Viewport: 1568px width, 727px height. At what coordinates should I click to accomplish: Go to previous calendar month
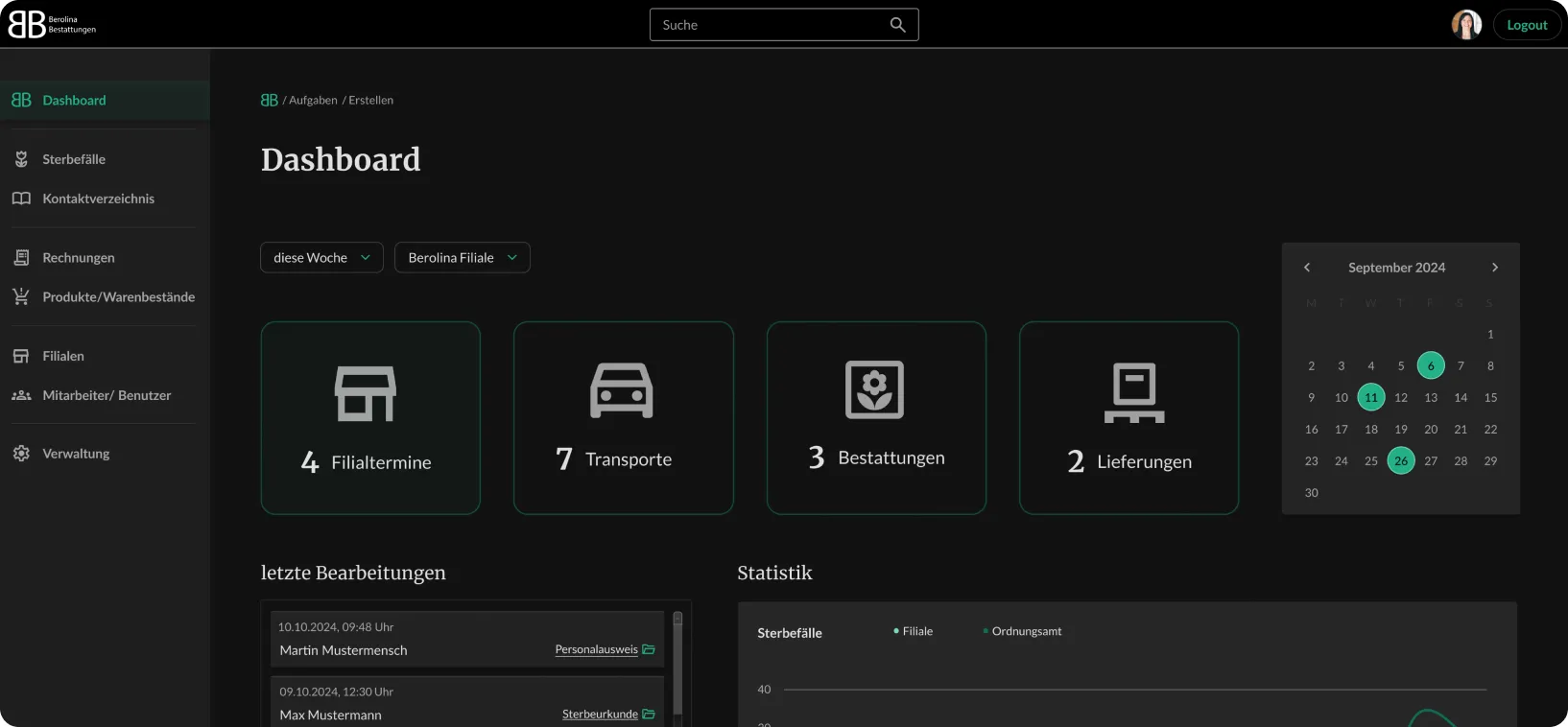pos(1307,268)
